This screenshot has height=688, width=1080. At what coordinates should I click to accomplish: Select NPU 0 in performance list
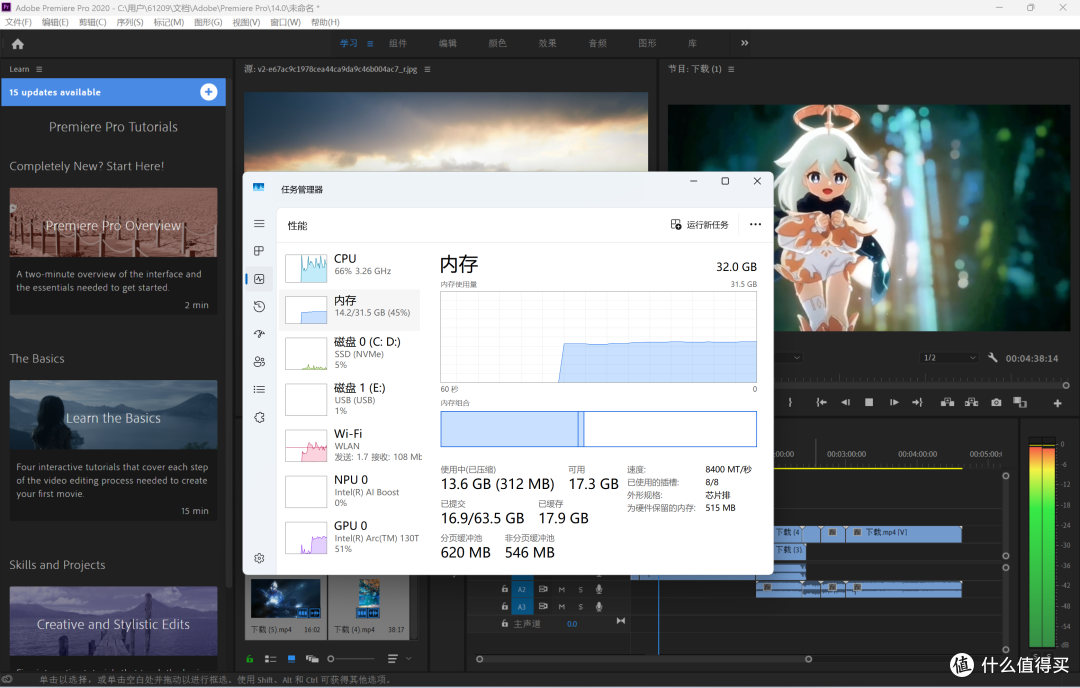350,490
